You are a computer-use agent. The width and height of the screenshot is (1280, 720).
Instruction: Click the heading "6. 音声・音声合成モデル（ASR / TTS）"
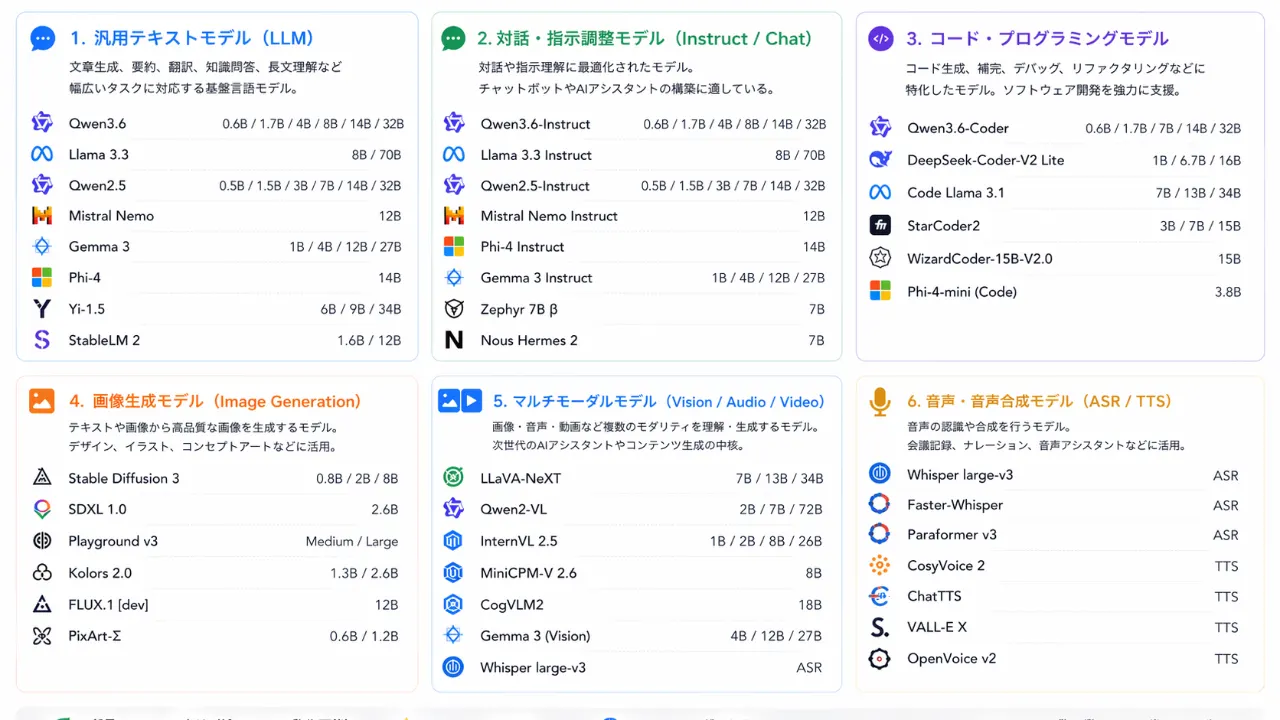(x=1039, y=401)
